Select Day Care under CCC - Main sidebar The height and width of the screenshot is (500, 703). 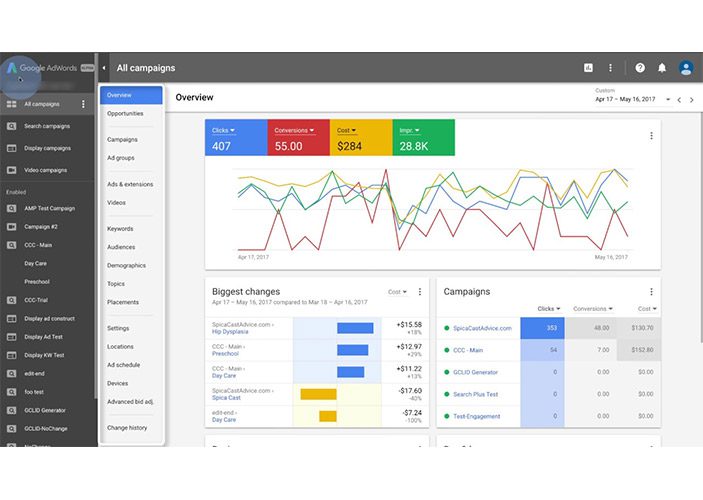click(35, 264)
